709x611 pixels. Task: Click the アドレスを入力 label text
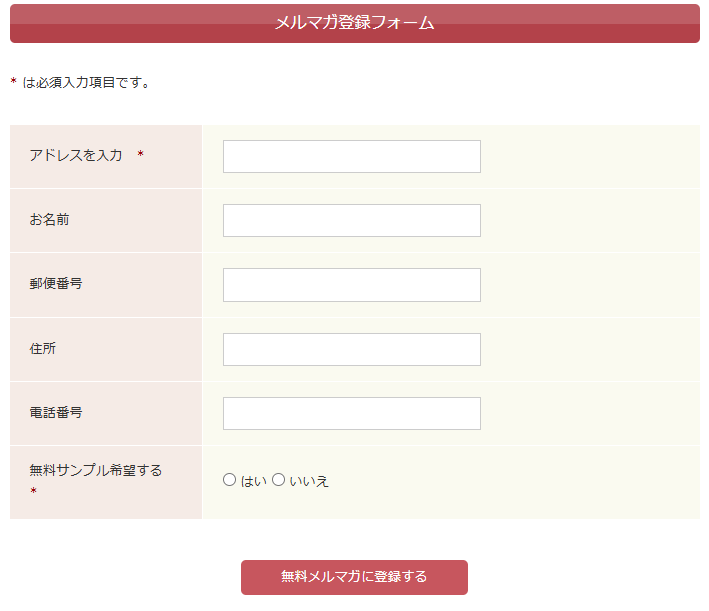[x=76, y=155]
